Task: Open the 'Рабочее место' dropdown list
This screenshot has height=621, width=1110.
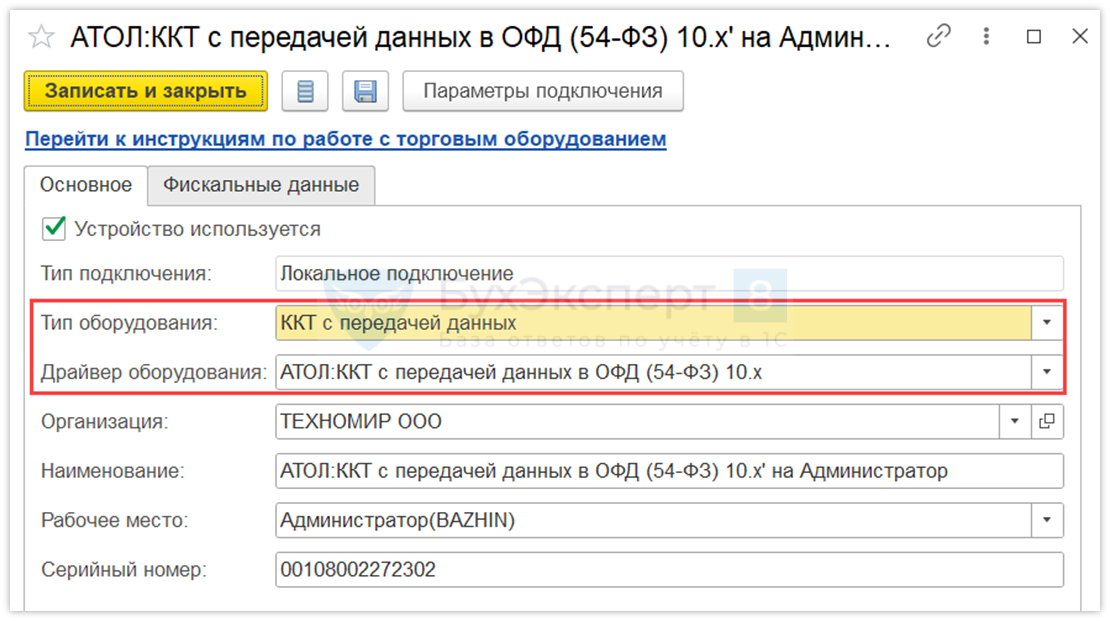Action: [x=1047, y=520]
